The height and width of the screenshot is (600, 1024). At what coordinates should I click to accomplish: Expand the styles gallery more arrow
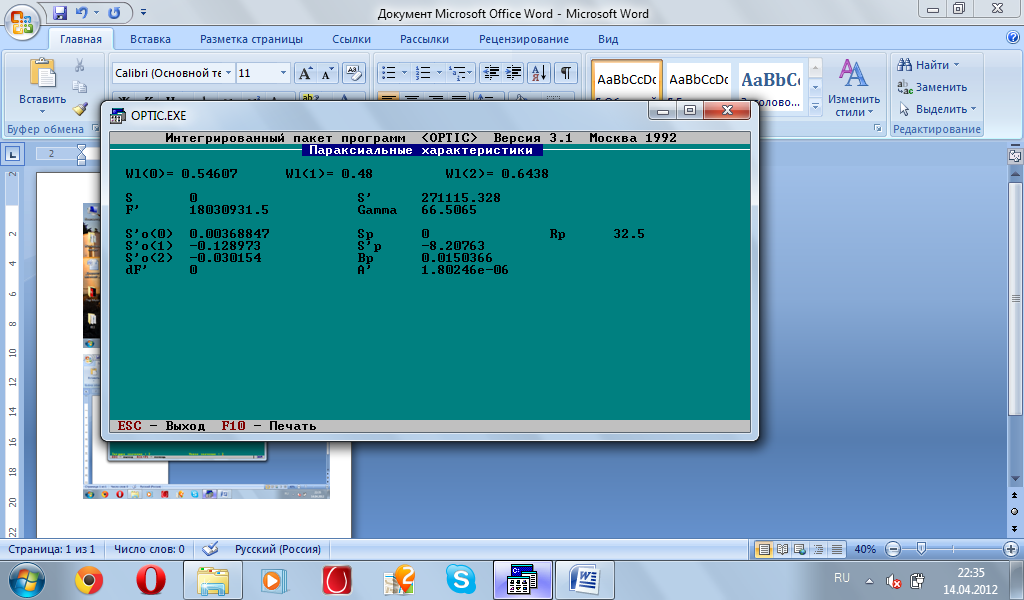[x=815, y=106]
